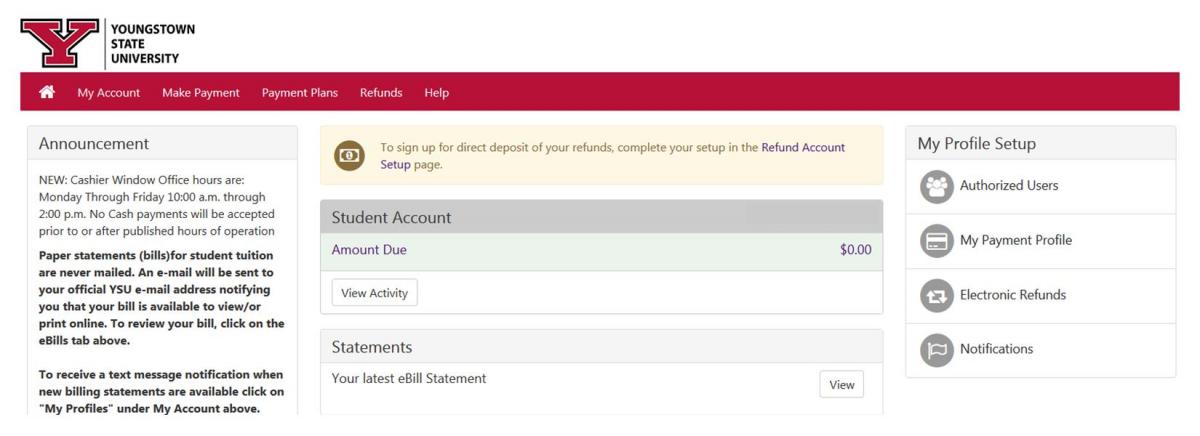Open the My Account menu

coord(108,93)
